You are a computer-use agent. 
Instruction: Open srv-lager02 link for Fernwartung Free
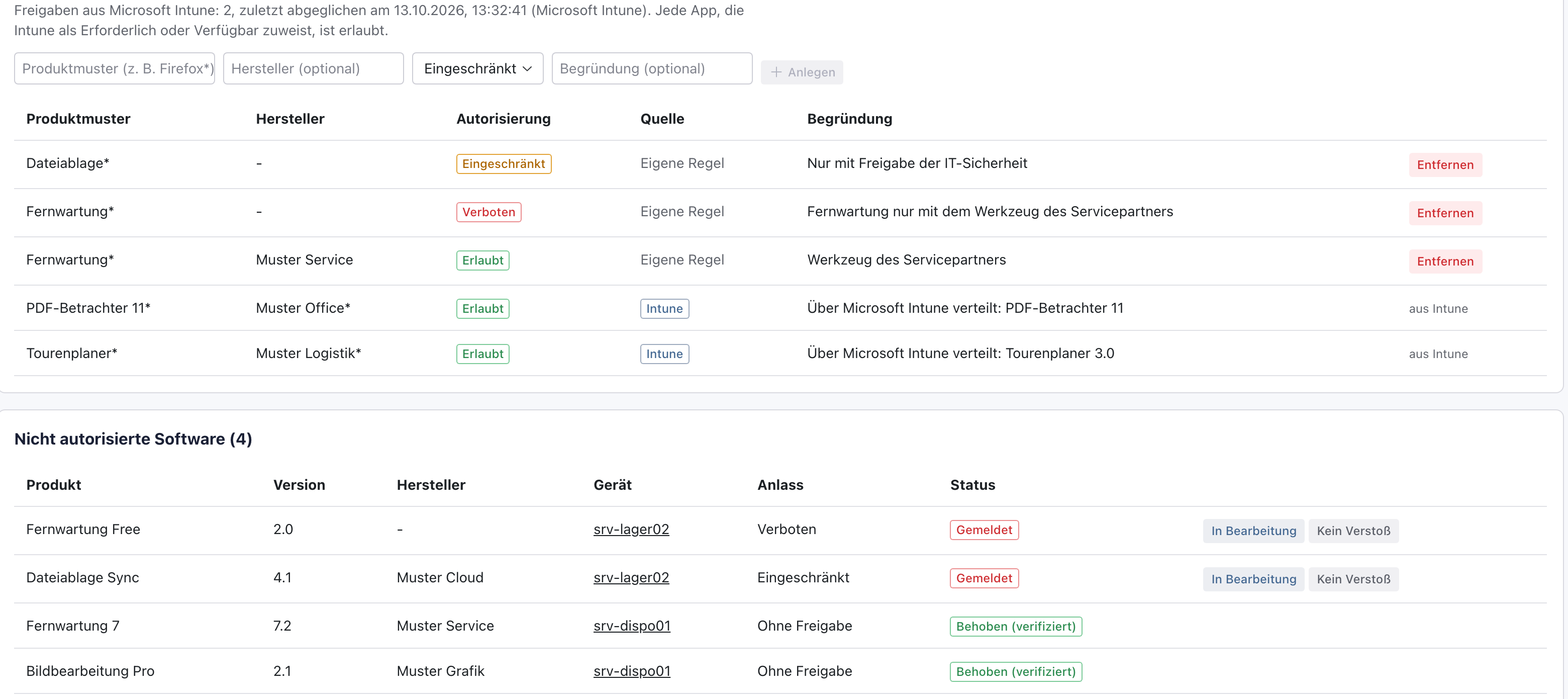(x=631, y=529)
